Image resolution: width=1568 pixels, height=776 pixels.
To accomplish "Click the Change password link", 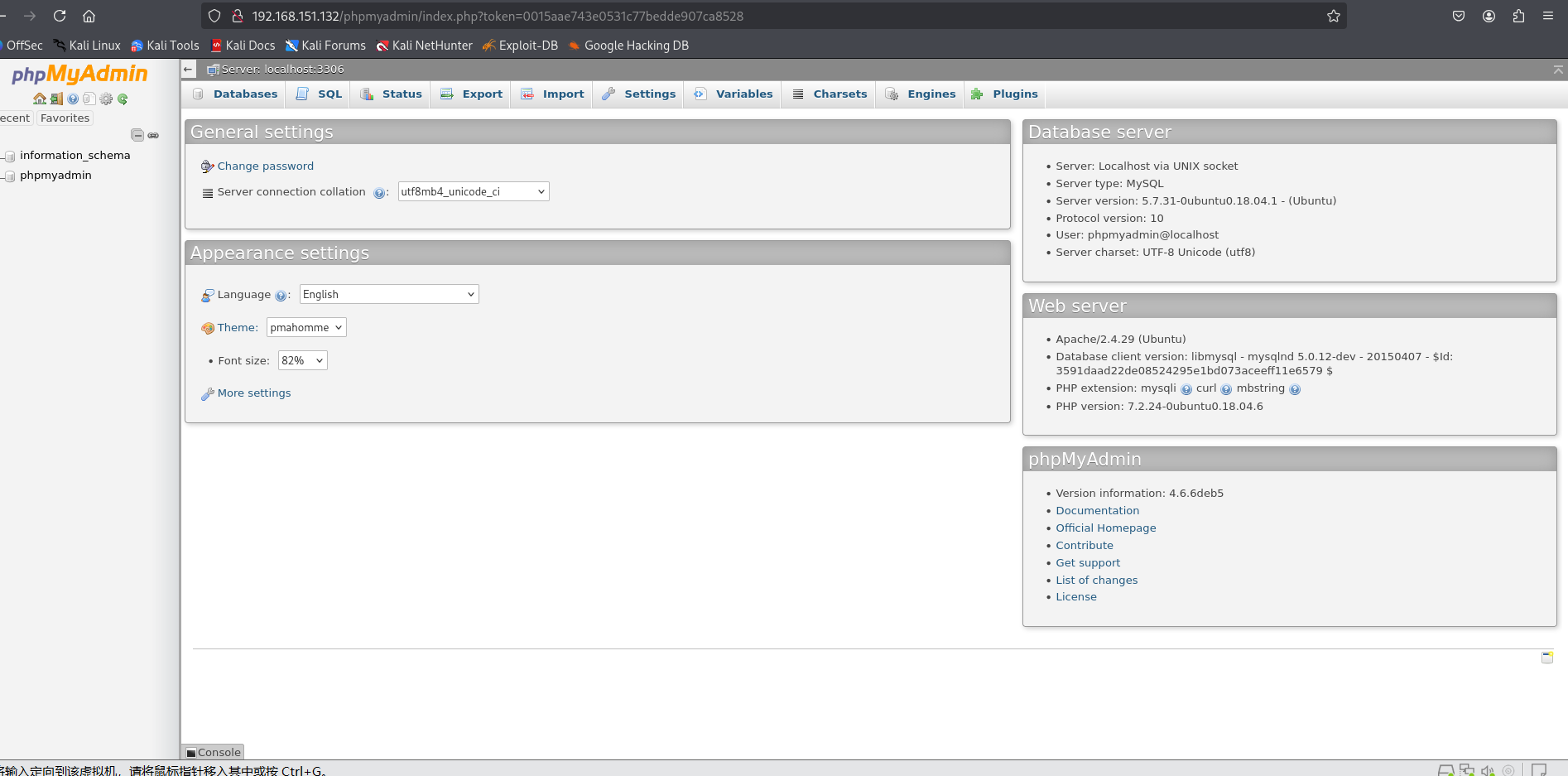I will (265, 166).
